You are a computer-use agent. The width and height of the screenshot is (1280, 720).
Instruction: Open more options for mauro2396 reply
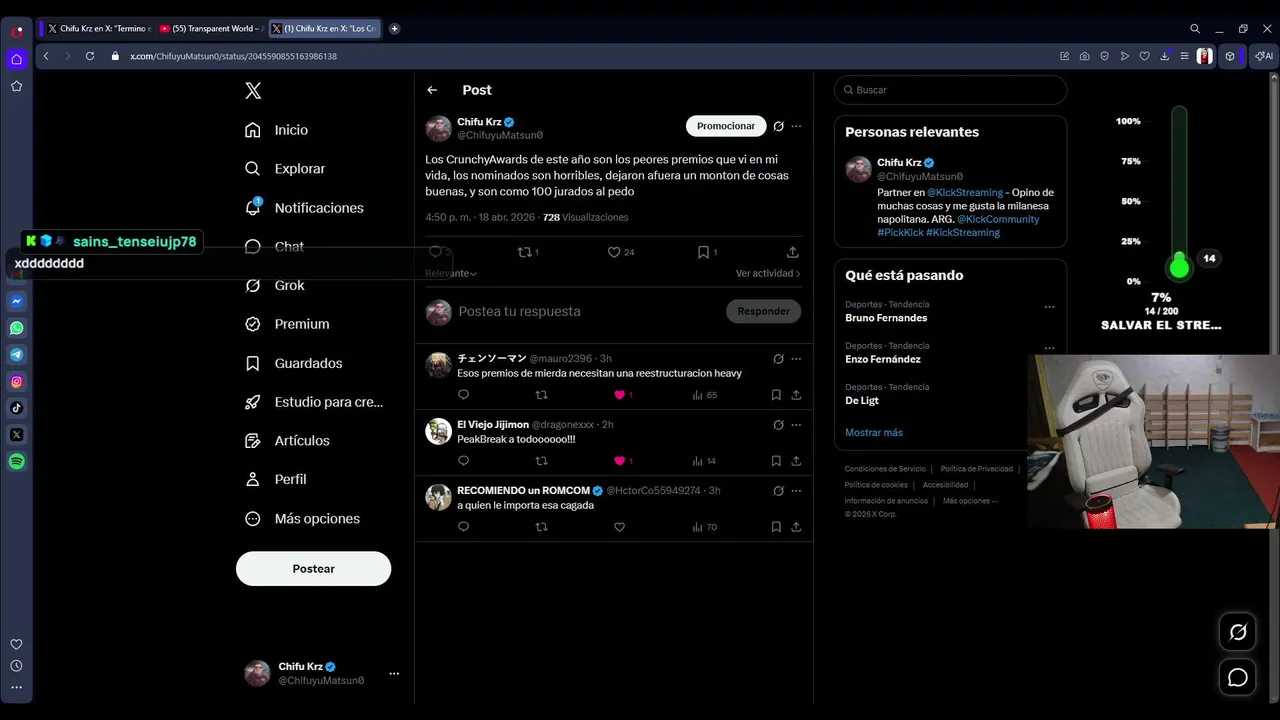coord(796,358)
